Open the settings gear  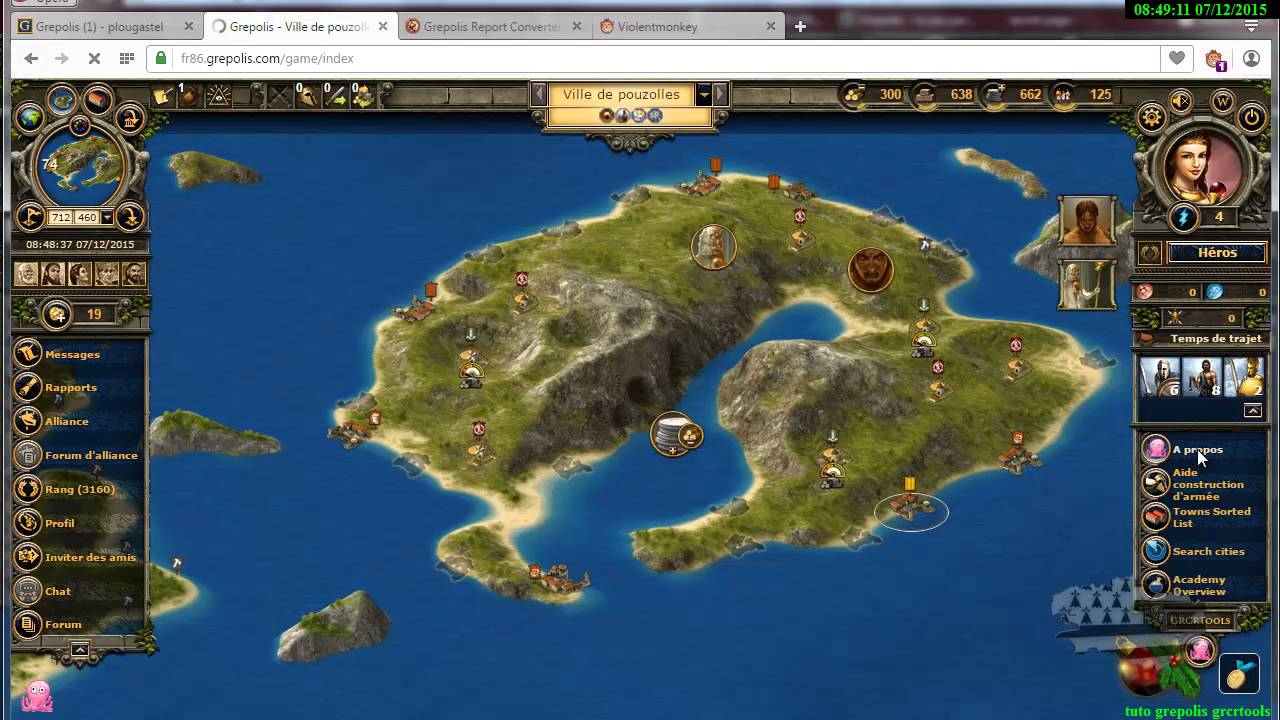point(1152,118)
